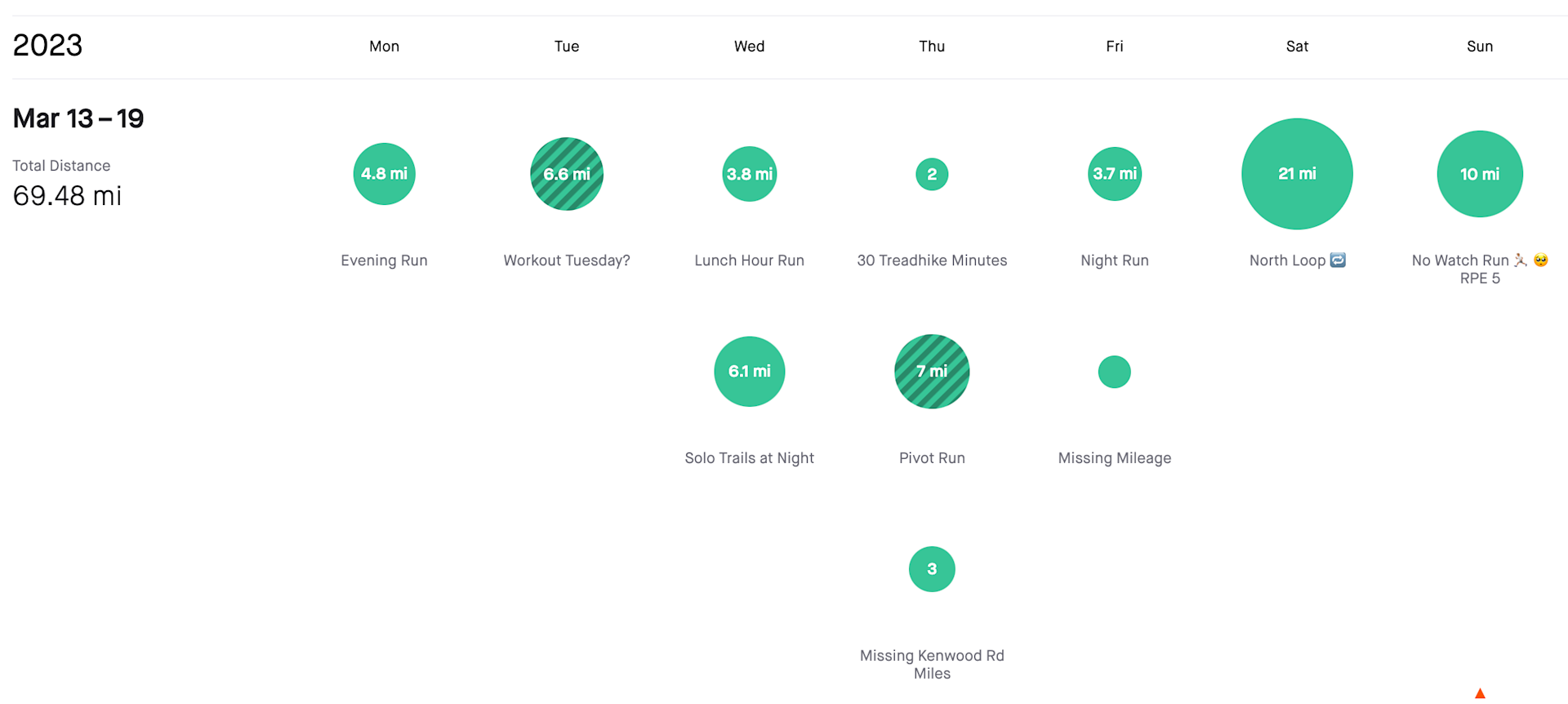Click the striped 7 mi Thursday bubble
The height and width of the screenshot is (704, 1568).
tap(932, 372)
